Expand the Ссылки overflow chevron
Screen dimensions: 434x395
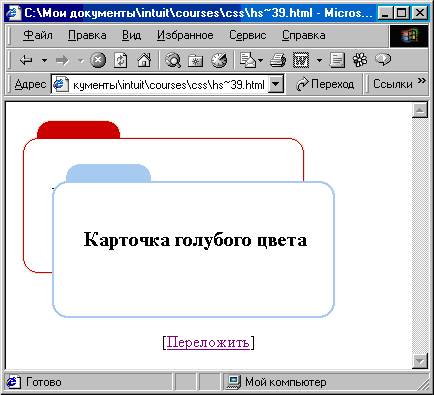click(422, 80)
